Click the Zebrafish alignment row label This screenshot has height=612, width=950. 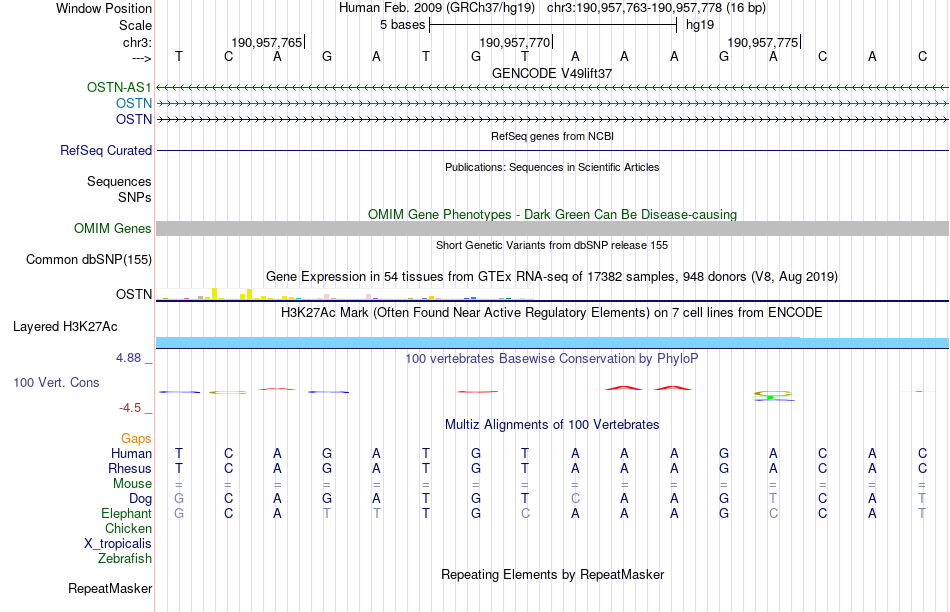[x=125, y=558]
